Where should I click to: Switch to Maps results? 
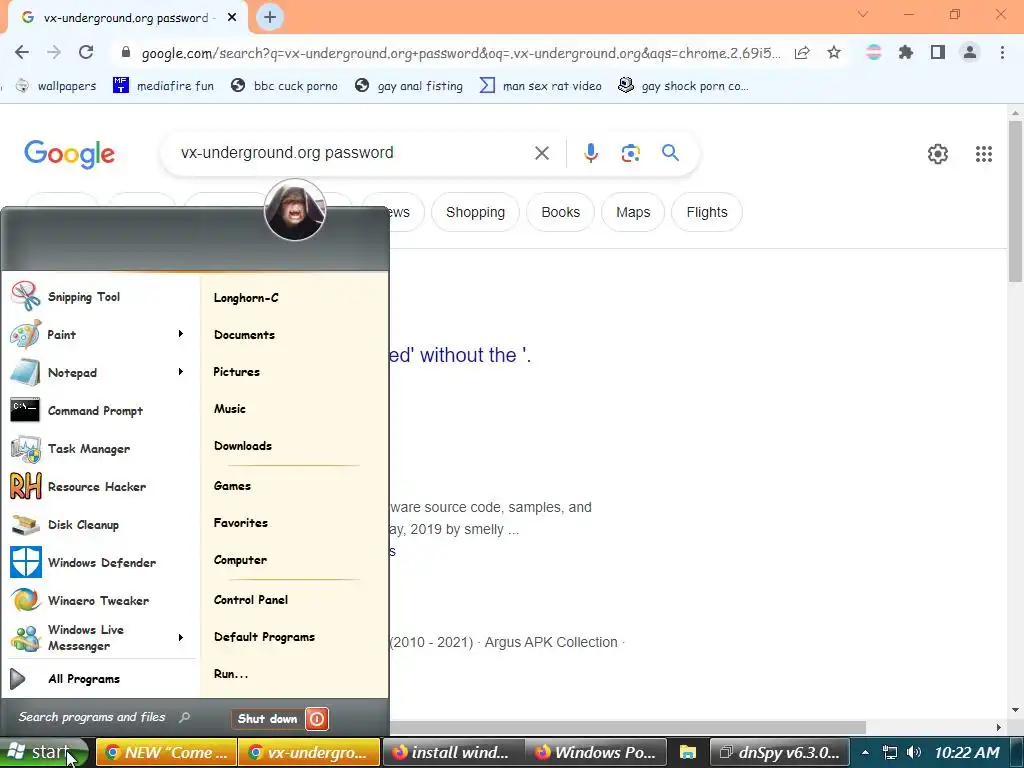click(633, 212)
